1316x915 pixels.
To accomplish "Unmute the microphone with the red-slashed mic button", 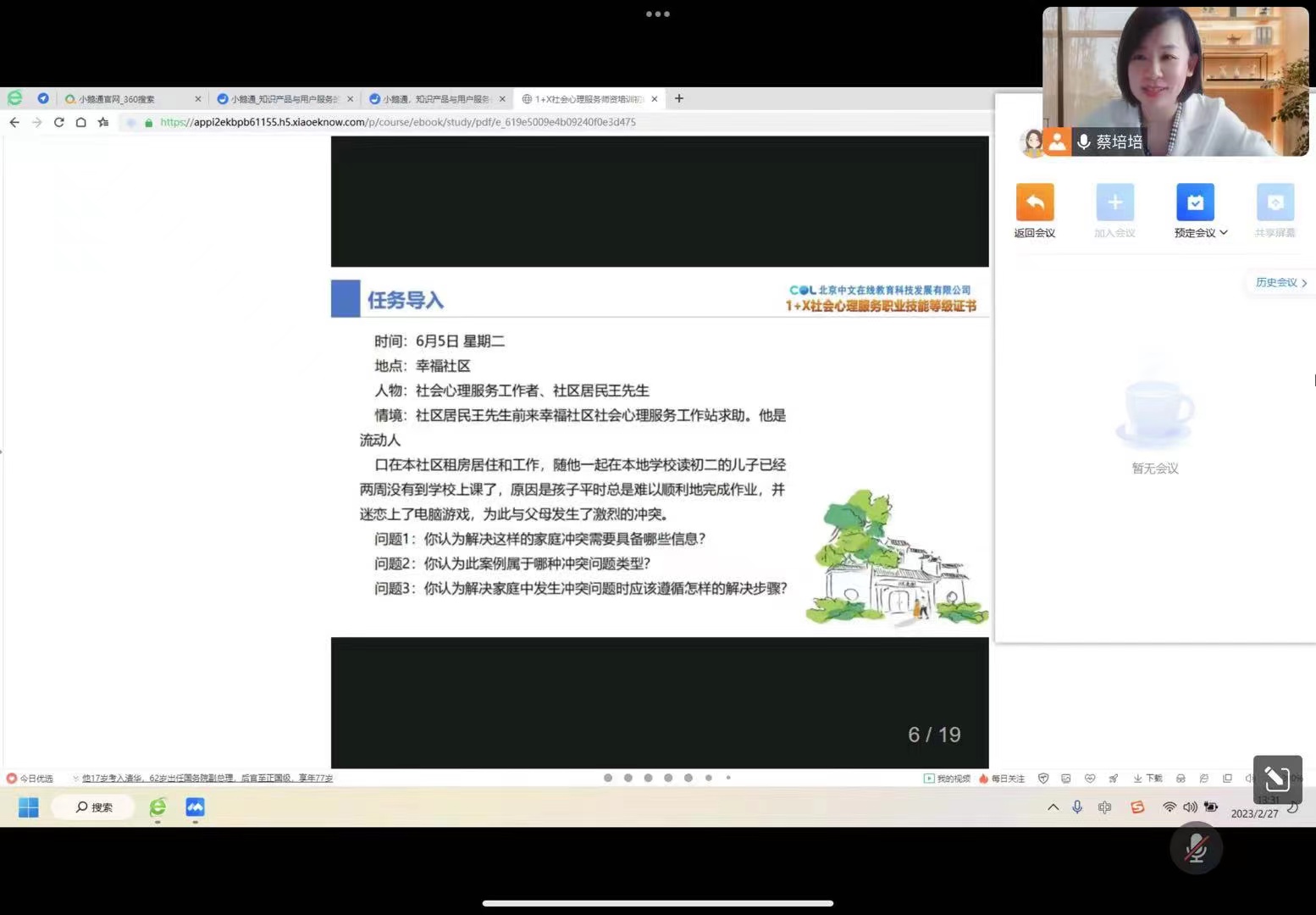I will (1196, 848).
